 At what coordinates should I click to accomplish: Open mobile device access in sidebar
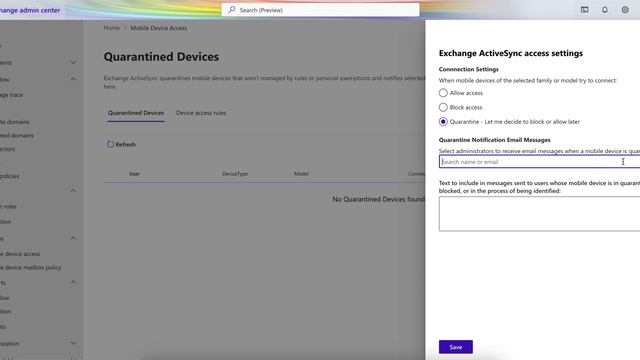tap(20, 254)
